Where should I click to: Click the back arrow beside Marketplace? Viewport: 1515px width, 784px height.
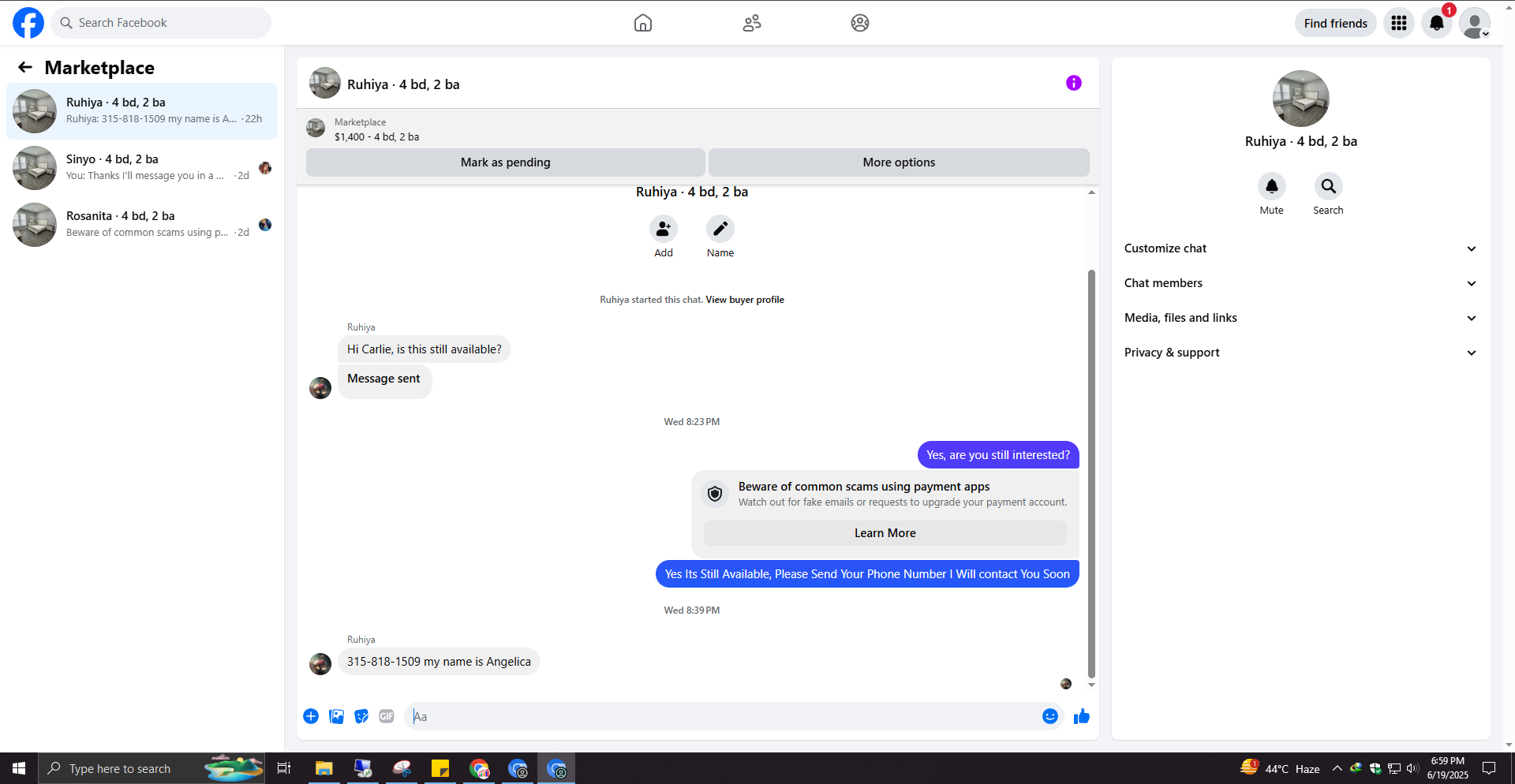click(25, 68)
